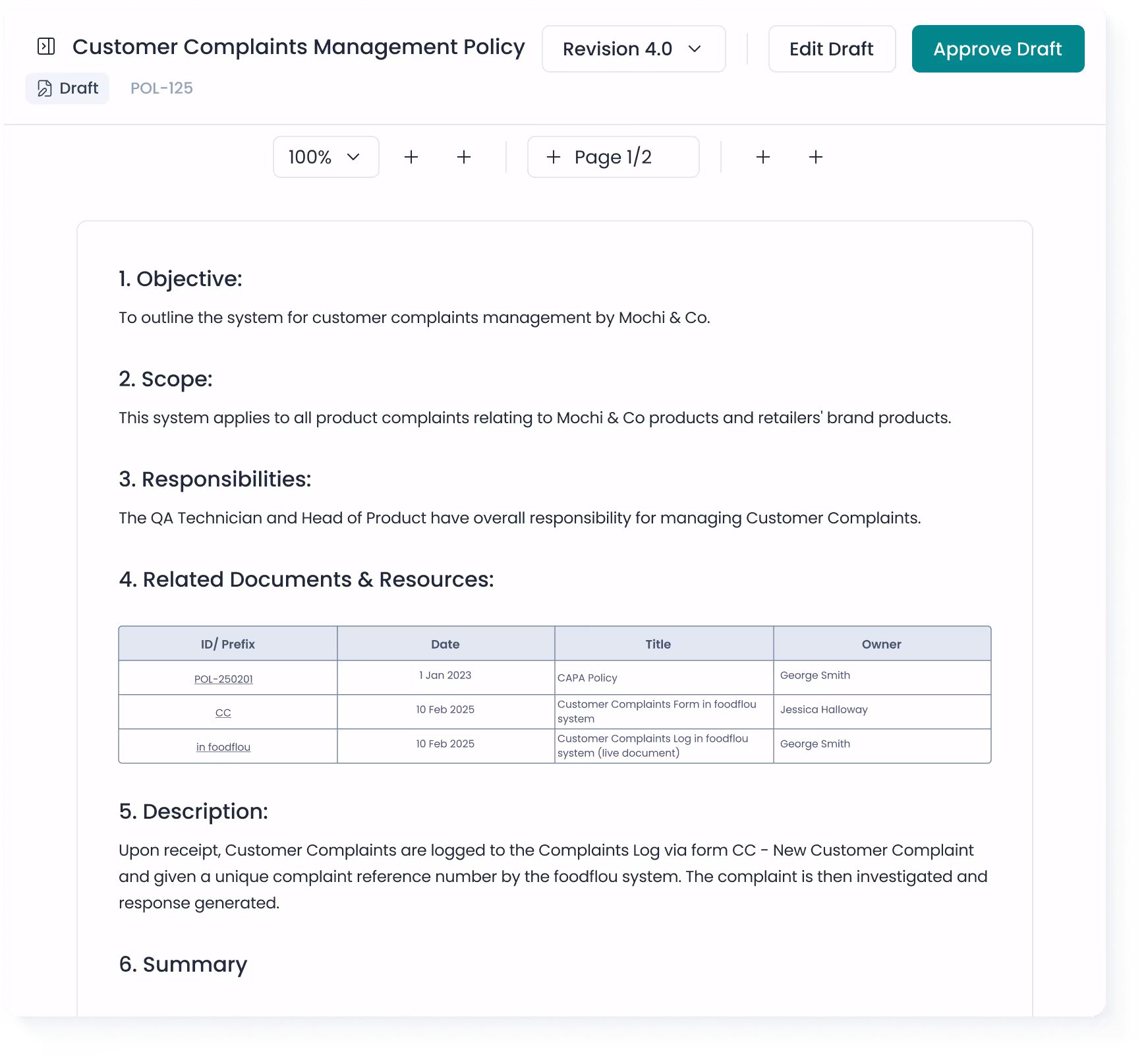The image size is (1148, 1060).
Task: Click the POL-125 document ID
Action: [161, 88]
